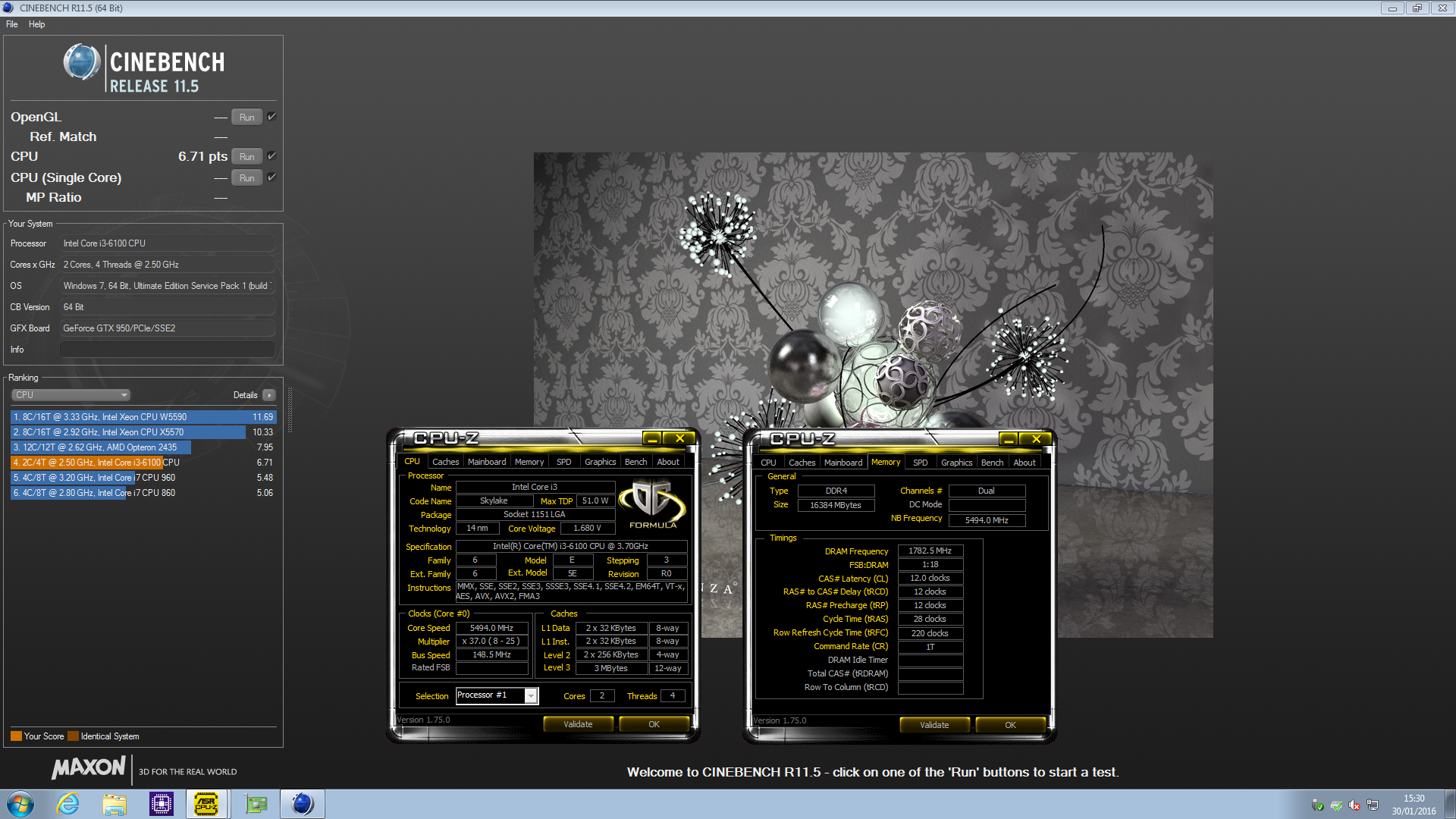Click the Details arrow button in Ranking
Image resolution: width=1456 pixels, height=819 pixels.
[268, 395]
